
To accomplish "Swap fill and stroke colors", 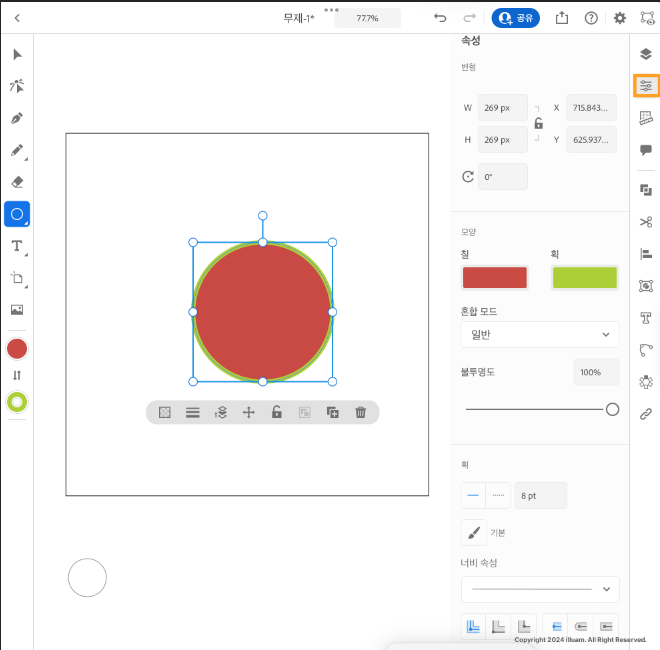I will (17, 376).
